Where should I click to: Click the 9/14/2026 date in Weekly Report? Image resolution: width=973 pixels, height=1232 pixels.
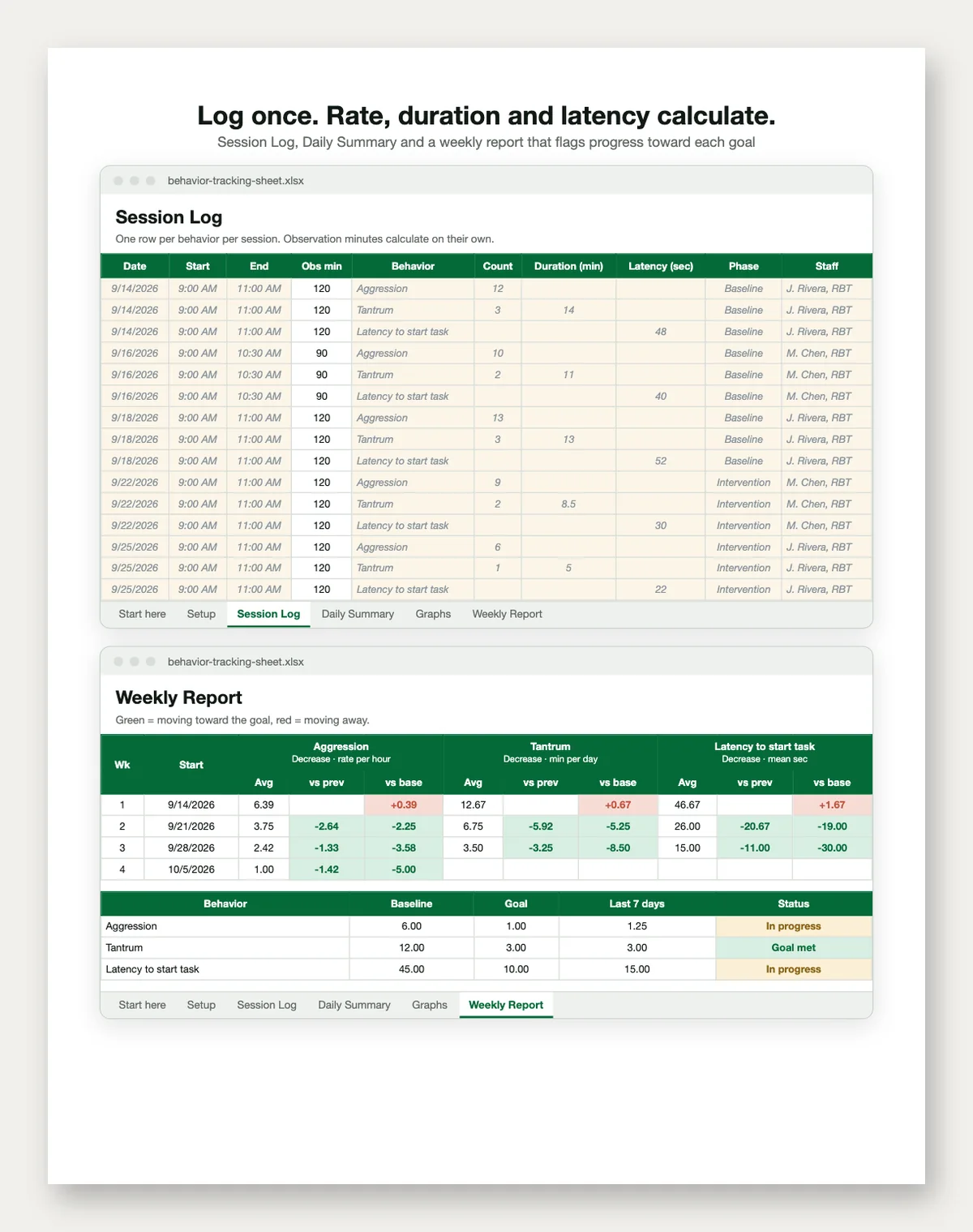pyautogui.click(x=191, y=805)
